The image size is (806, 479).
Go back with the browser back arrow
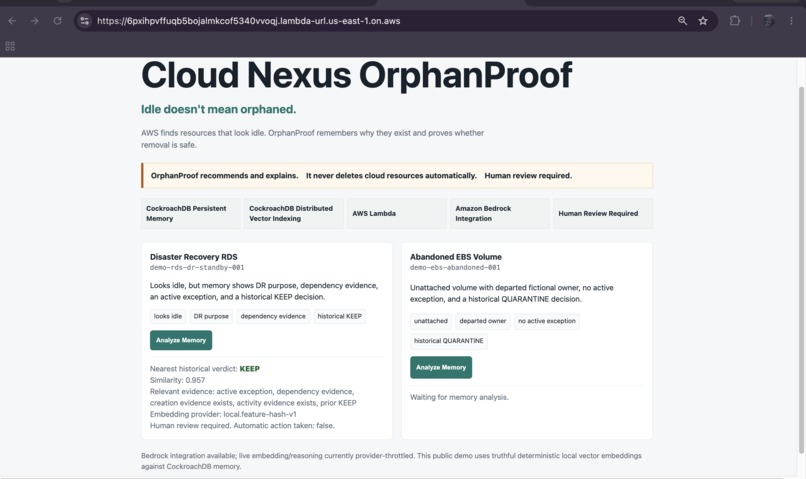[x=12, y=21]
